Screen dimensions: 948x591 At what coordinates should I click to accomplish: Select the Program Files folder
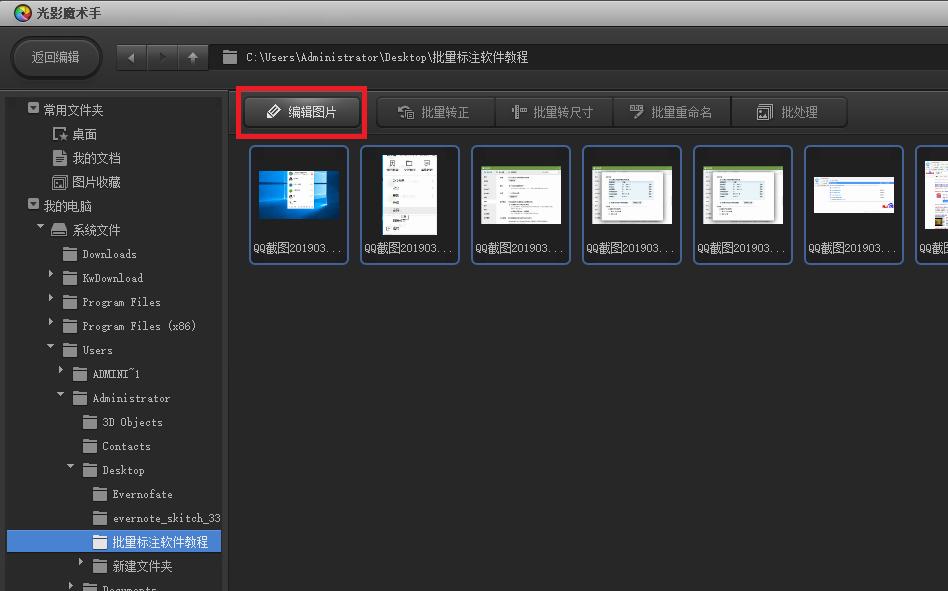(x=112, y=302)
